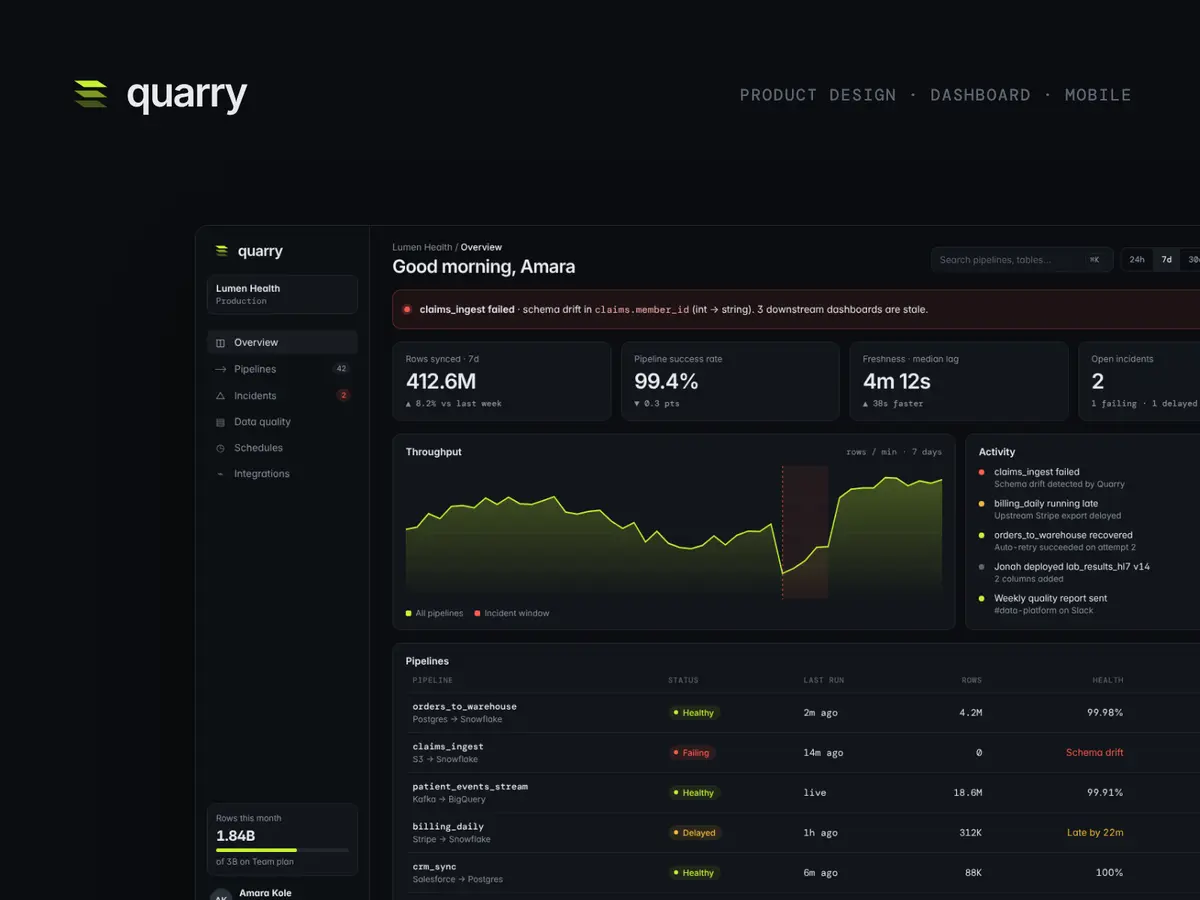
Task: Click the Pipelines arrow icon in sidebar
Action: tap(220, 369)
